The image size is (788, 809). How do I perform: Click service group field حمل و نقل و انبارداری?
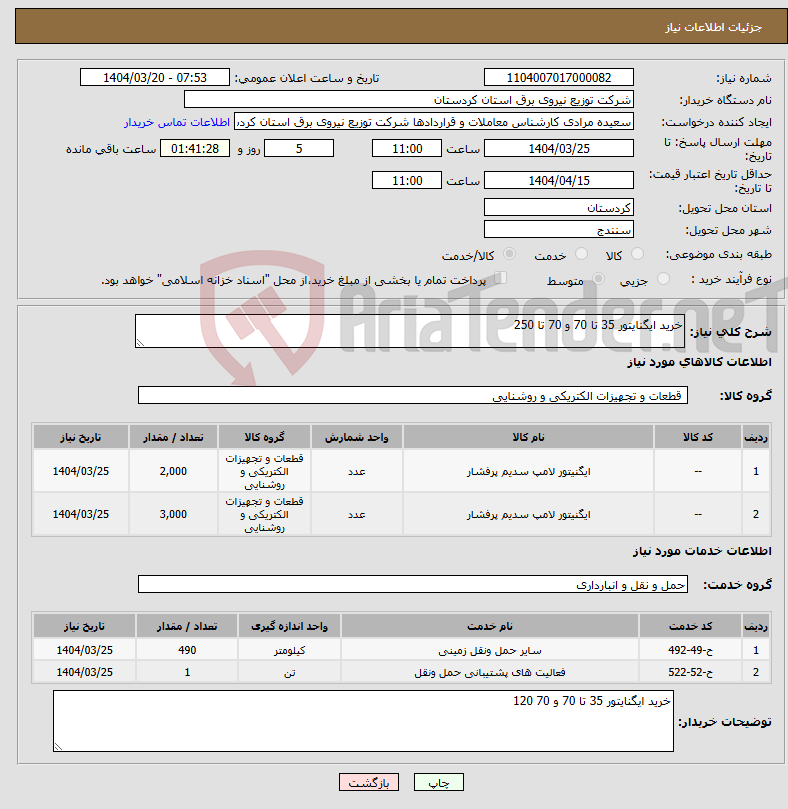pos(413,584)
